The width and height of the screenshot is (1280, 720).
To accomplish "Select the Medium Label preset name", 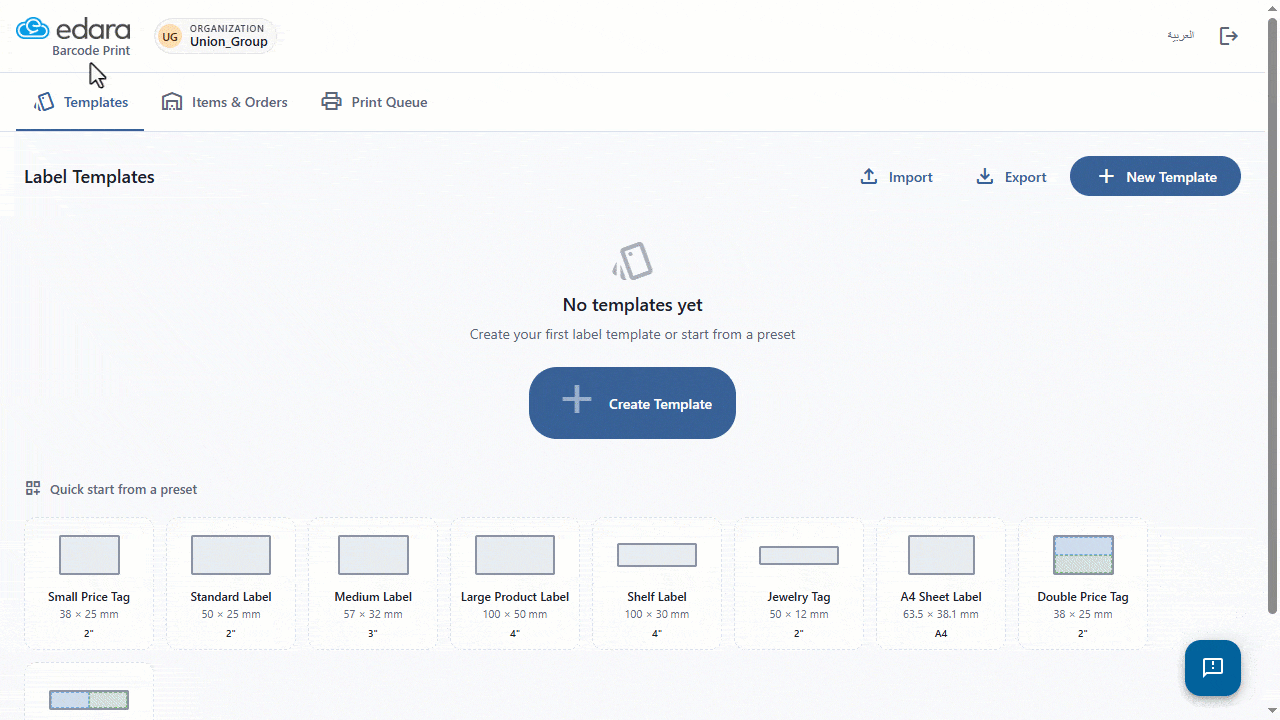I will click(373, 597).
